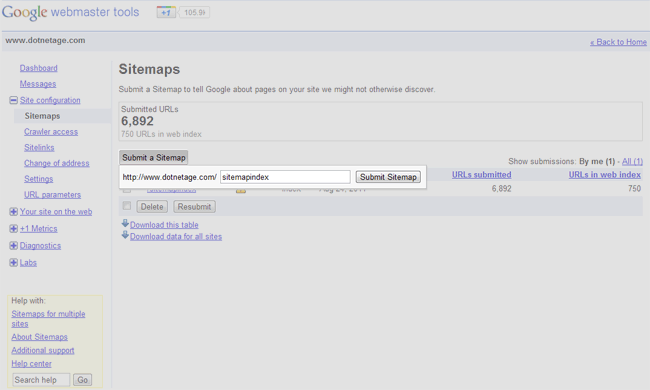The width and height of the screenshot is (650, 390).
Task: Click the Google webmaster tools logo
Action: [x=70, y=12]
